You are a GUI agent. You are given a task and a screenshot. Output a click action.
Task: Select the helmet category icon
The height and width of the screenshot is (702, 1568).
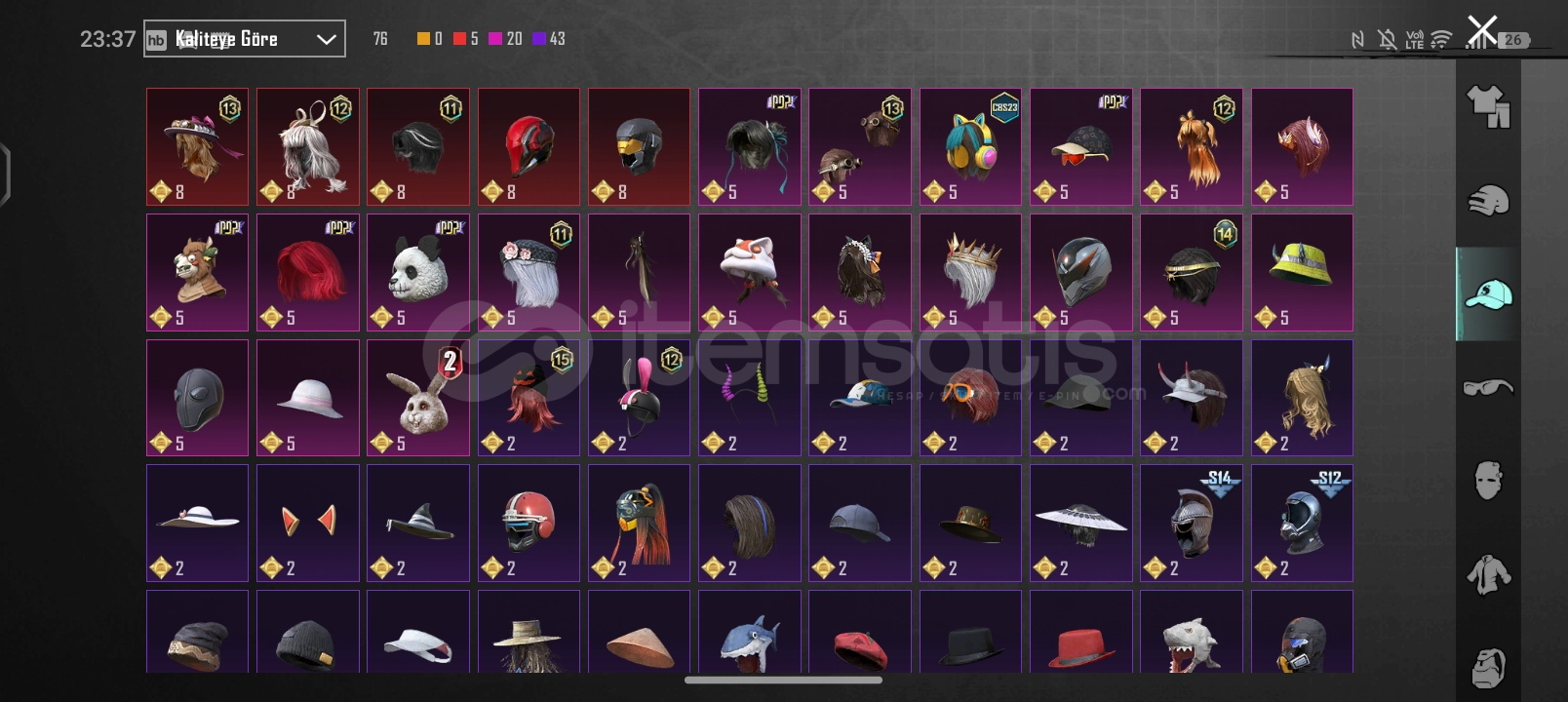click(1488, 200)
